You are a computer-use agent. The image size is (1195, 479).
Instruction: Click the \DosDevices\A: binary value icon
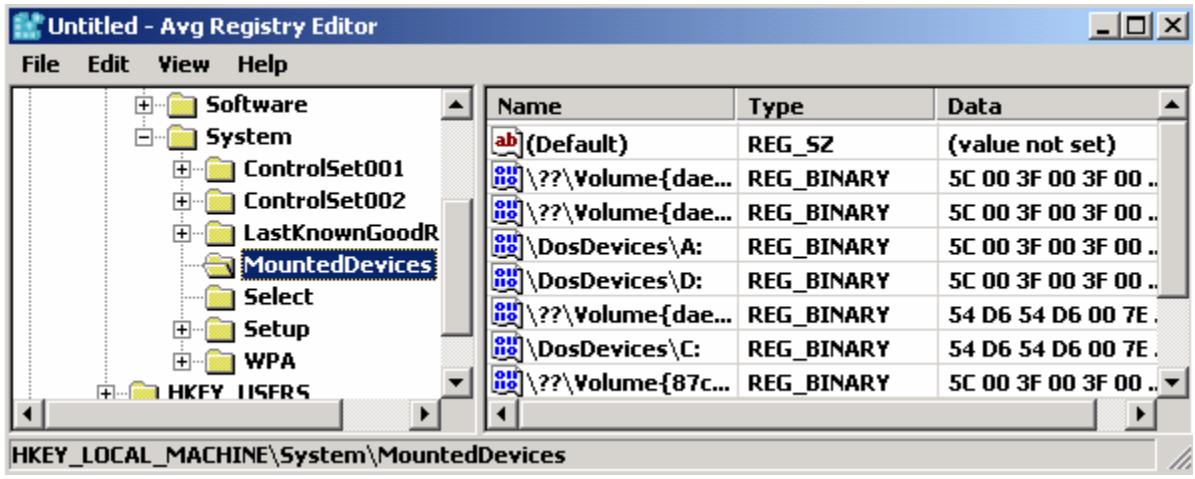click(507, 247)
